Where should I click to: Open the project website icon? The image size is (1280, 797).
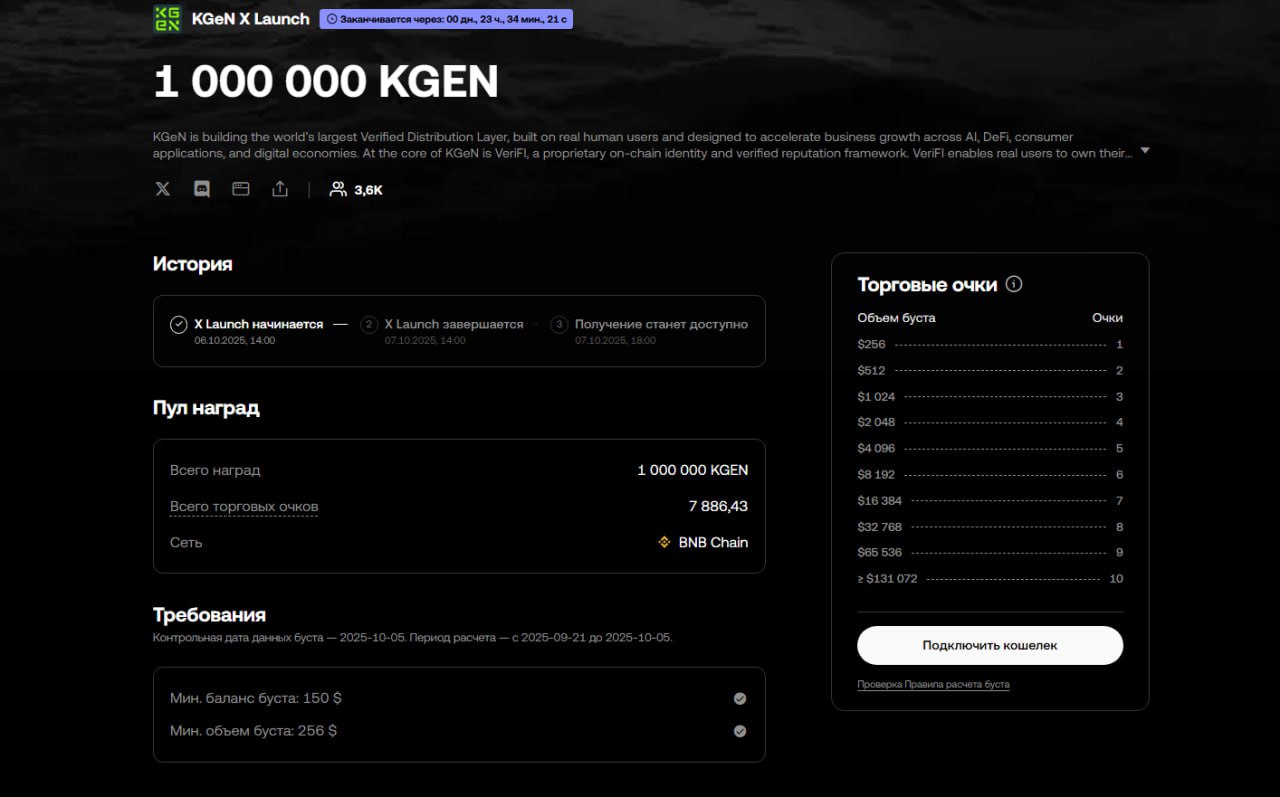pyautogui.click(x=241, y=189)
